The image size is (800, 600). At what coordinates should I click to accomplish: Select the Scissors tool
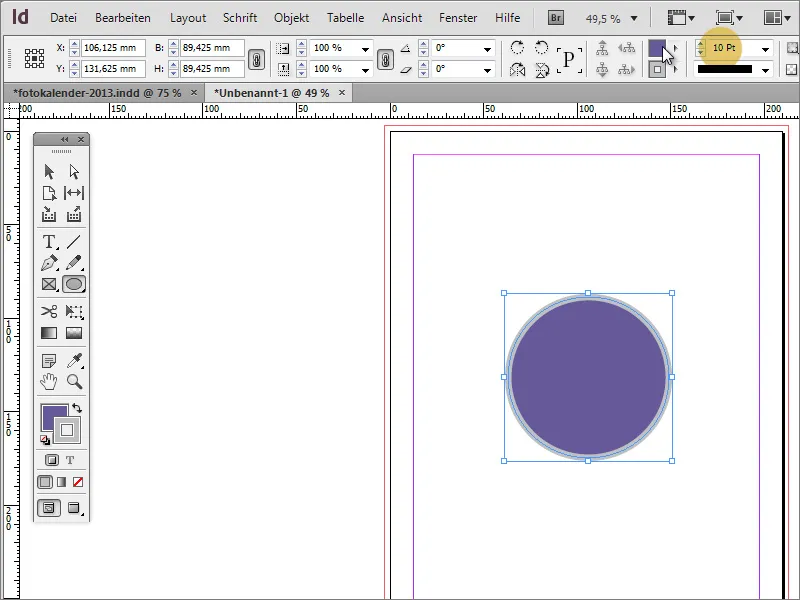49,311
